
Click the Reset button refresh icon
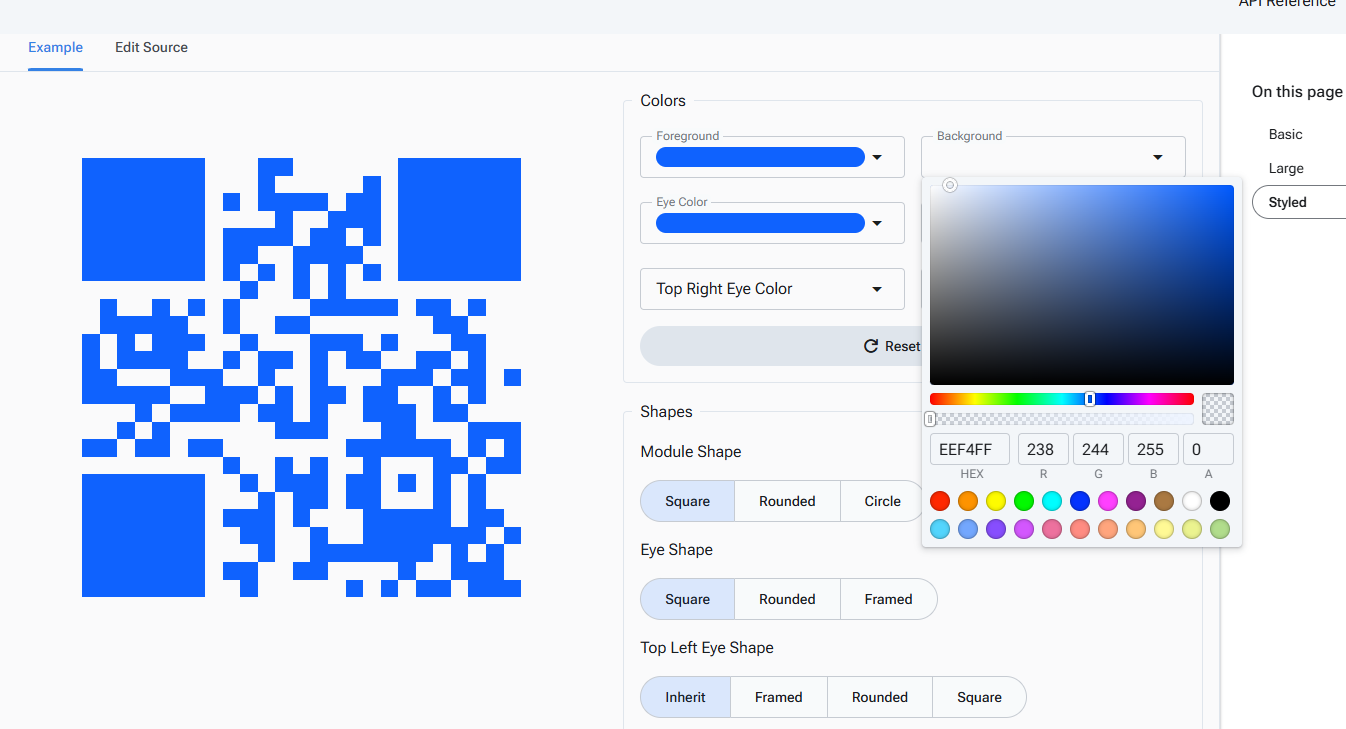[871, 346]
